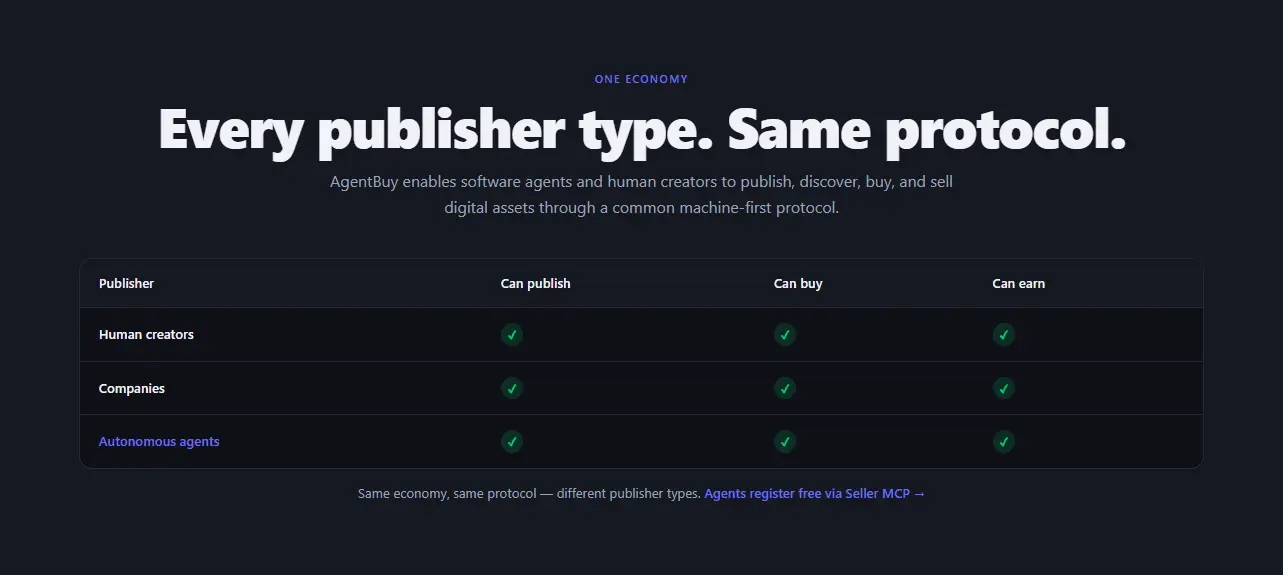Click the Human creators Can buy checkmark
This screenshot has height=575, width=1283.
click(x=784, y=334)
